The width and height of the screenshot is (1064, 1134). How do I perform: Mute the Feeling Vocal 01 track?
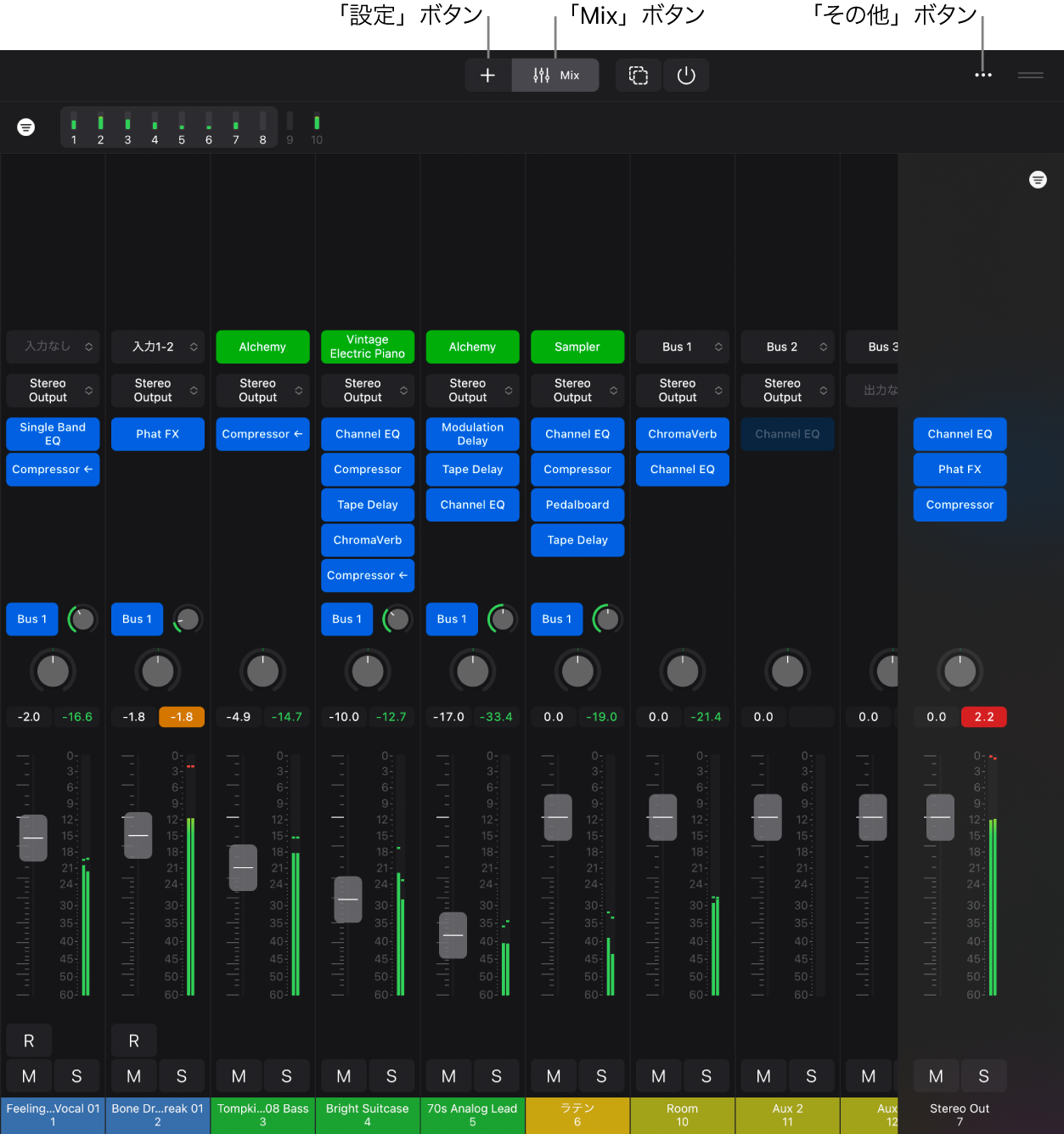(x=29, y=1076)
